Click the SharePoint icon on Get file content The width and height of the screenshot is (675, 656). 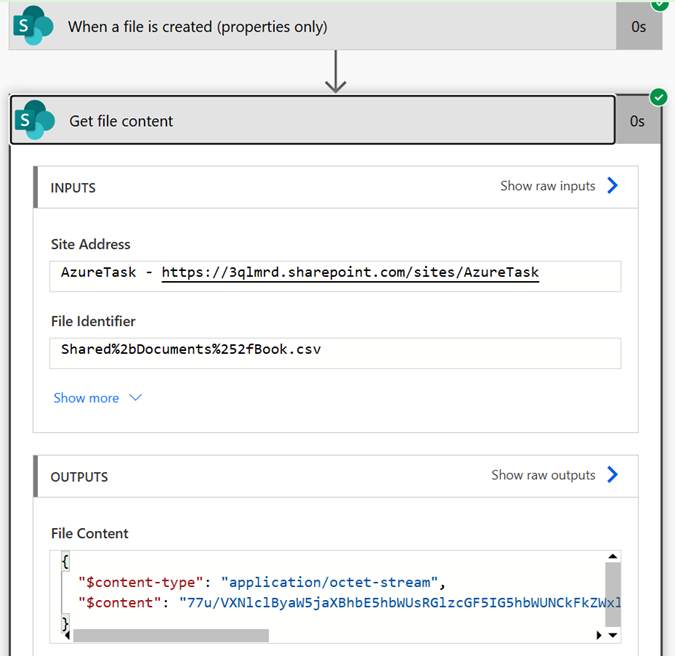tap(34, 120)
